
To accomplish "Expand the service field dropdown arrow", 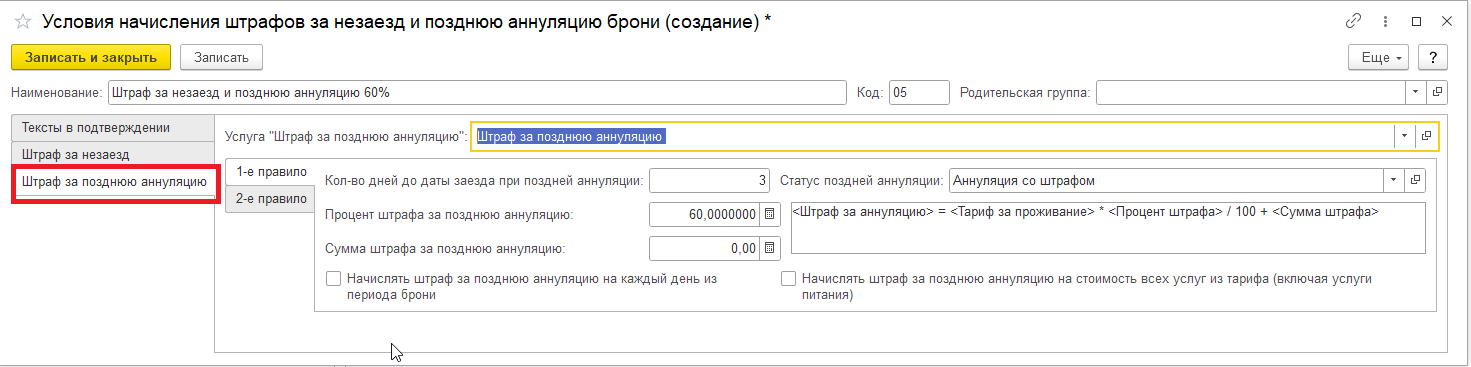I will tap(1405, 136).
